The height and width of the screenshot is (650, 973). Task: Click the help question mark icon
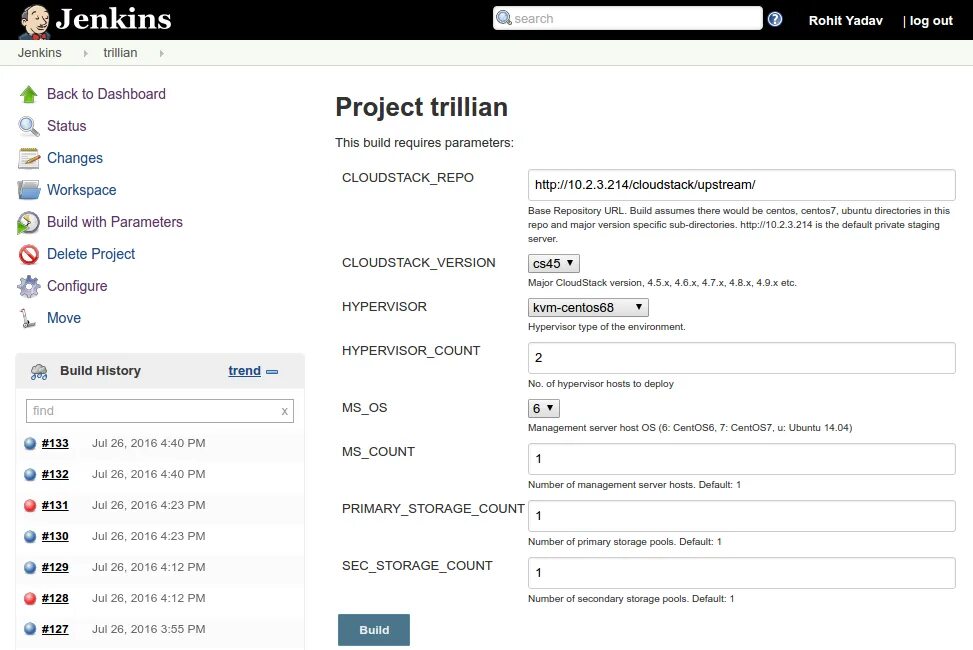[774, 19]
